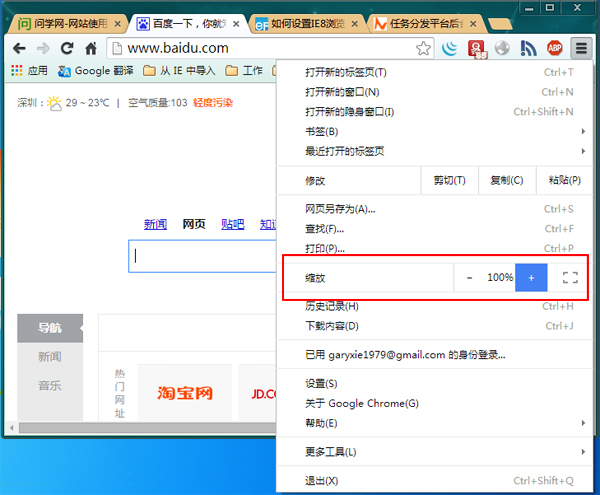The image size is (600, 495).
Task: Click the Baidu search input box
Action: [x=200, y=256]
